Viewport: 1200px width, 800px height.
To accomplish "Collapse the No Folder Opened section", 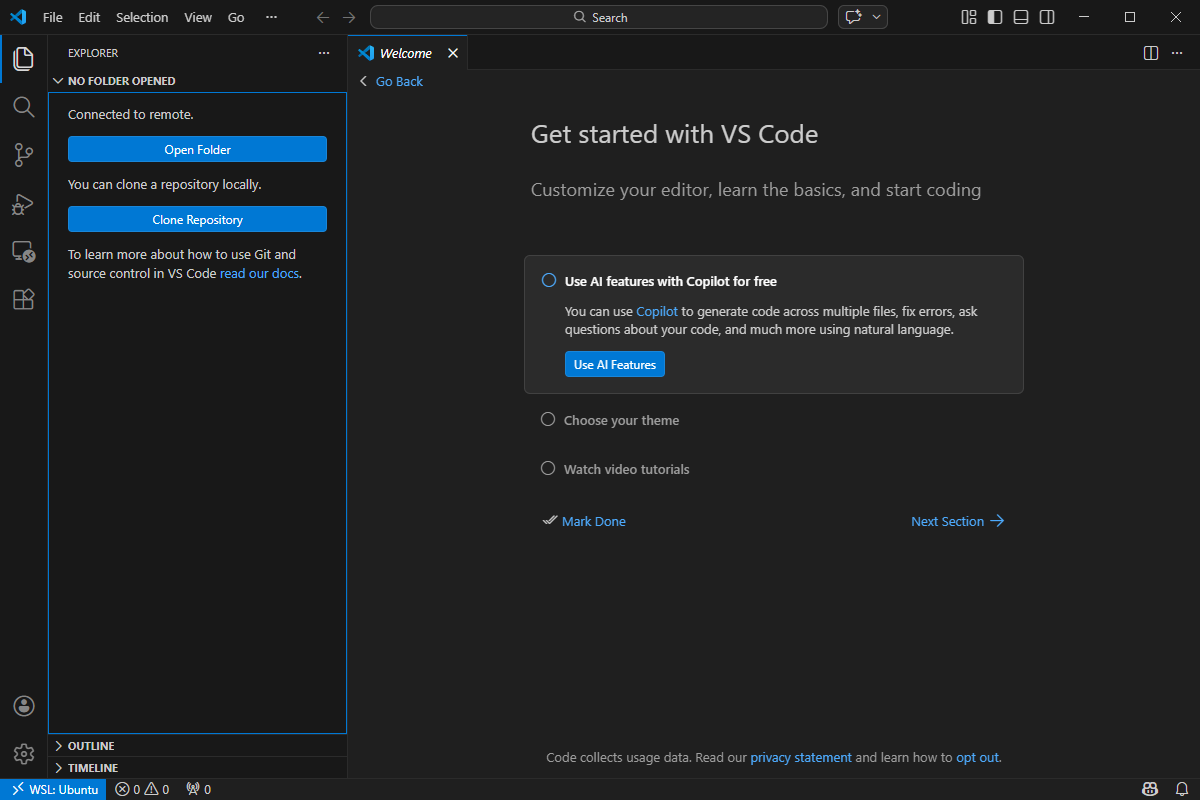I will coord(120,81).
